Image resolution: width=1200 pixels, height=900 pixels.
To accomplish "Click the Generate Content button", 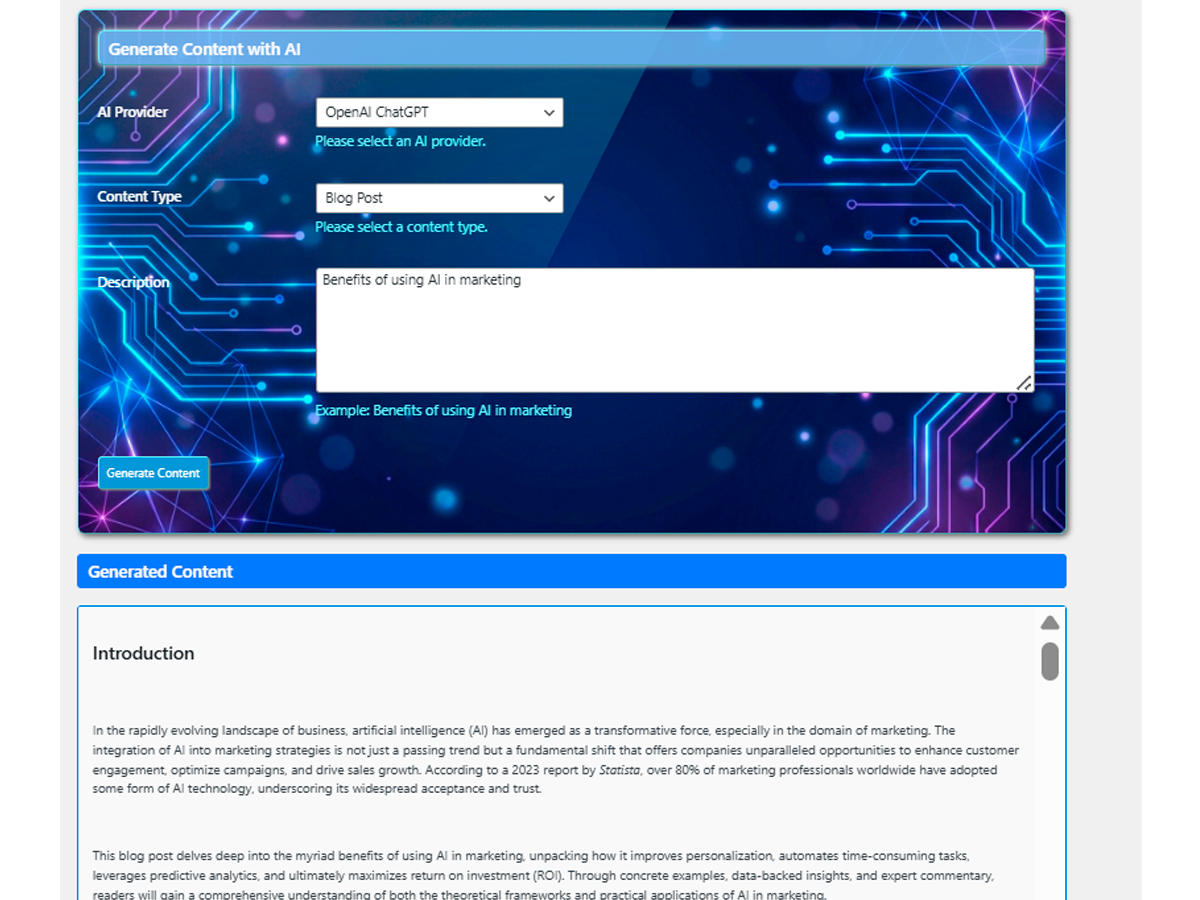I will 153,472.
